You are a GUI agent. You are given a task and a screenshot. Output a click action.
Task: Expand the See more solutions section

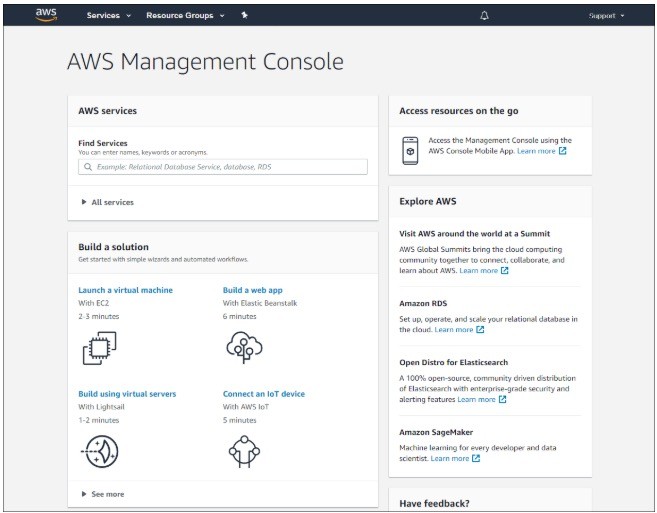pos(103,494)
